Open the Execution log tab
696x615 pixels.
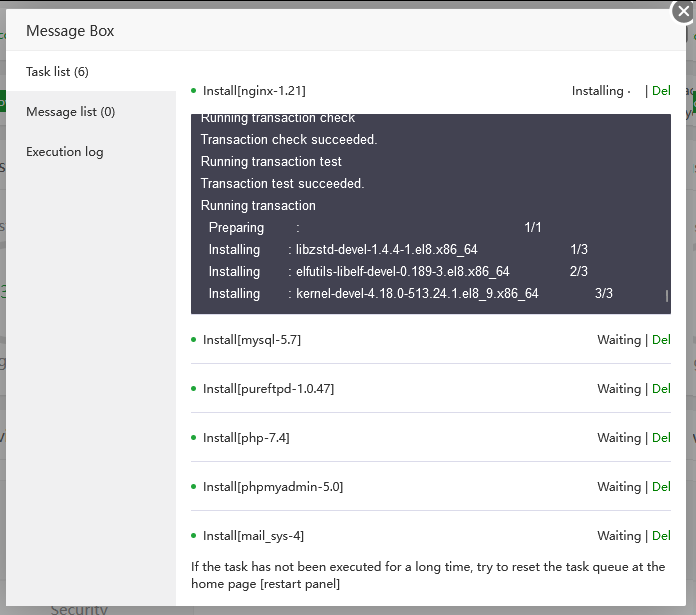point(65,152)
